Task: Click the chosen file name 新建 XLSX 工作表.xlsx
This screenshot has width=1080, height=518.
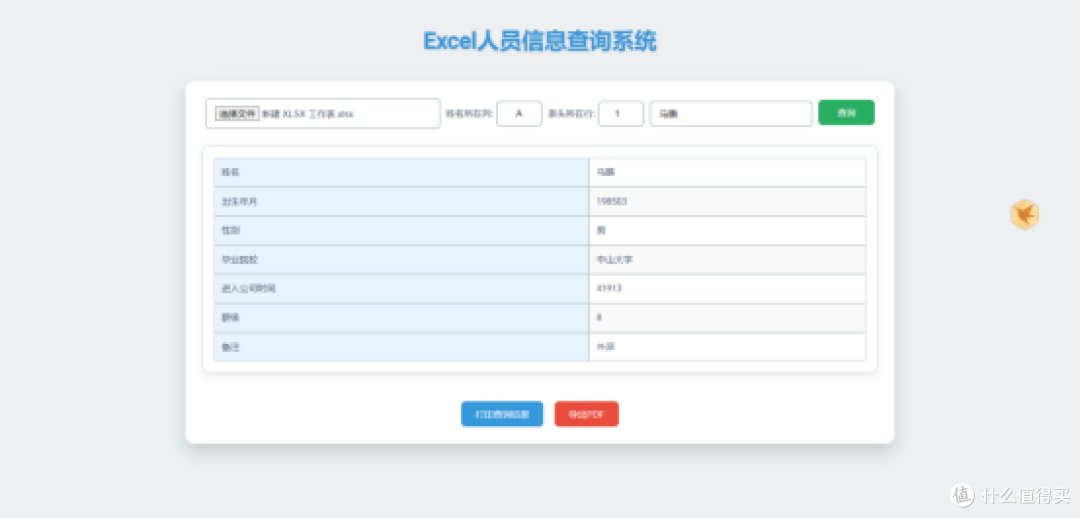Action: (x=307, y=114)
